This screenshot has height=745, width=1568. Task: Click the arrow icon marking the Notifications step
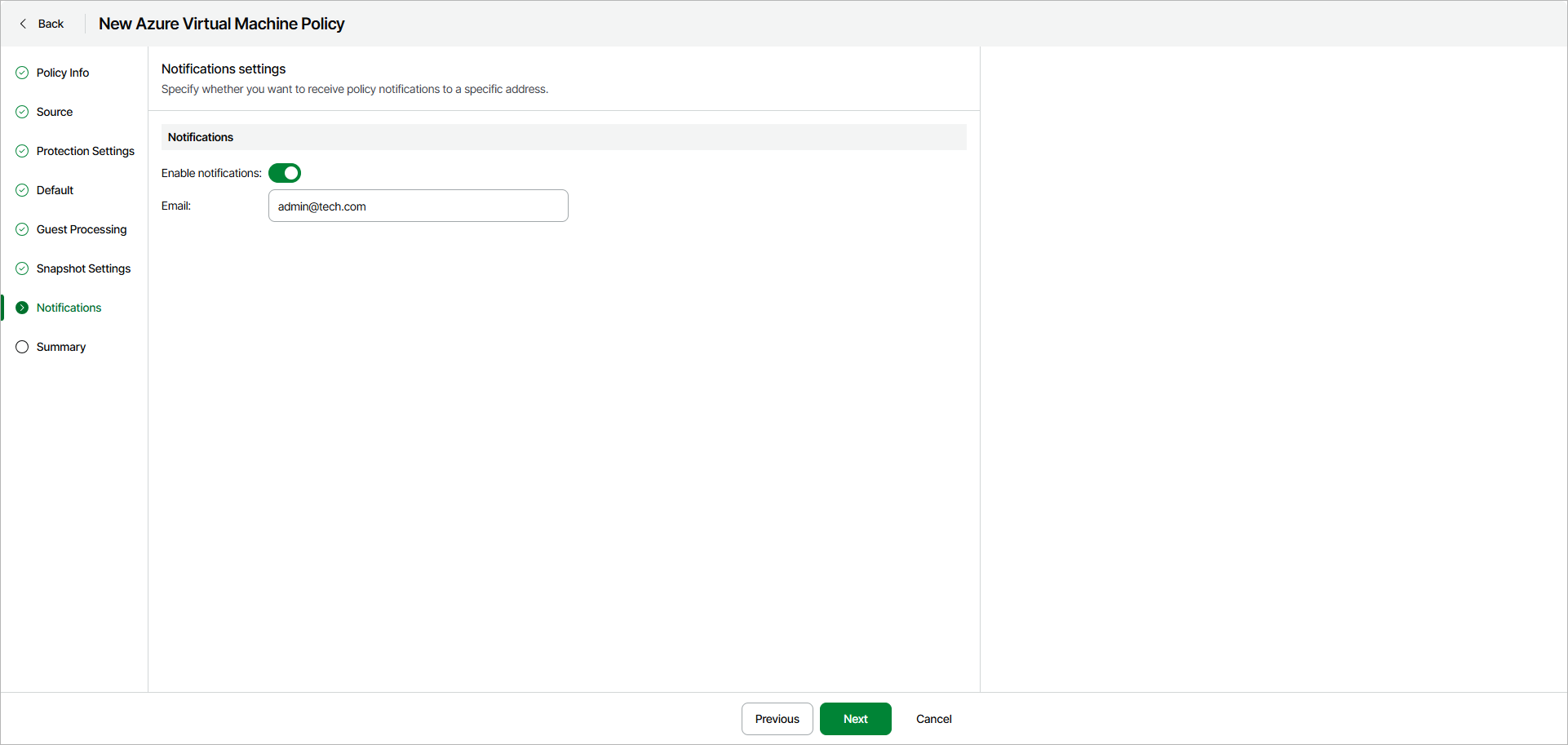22,308
